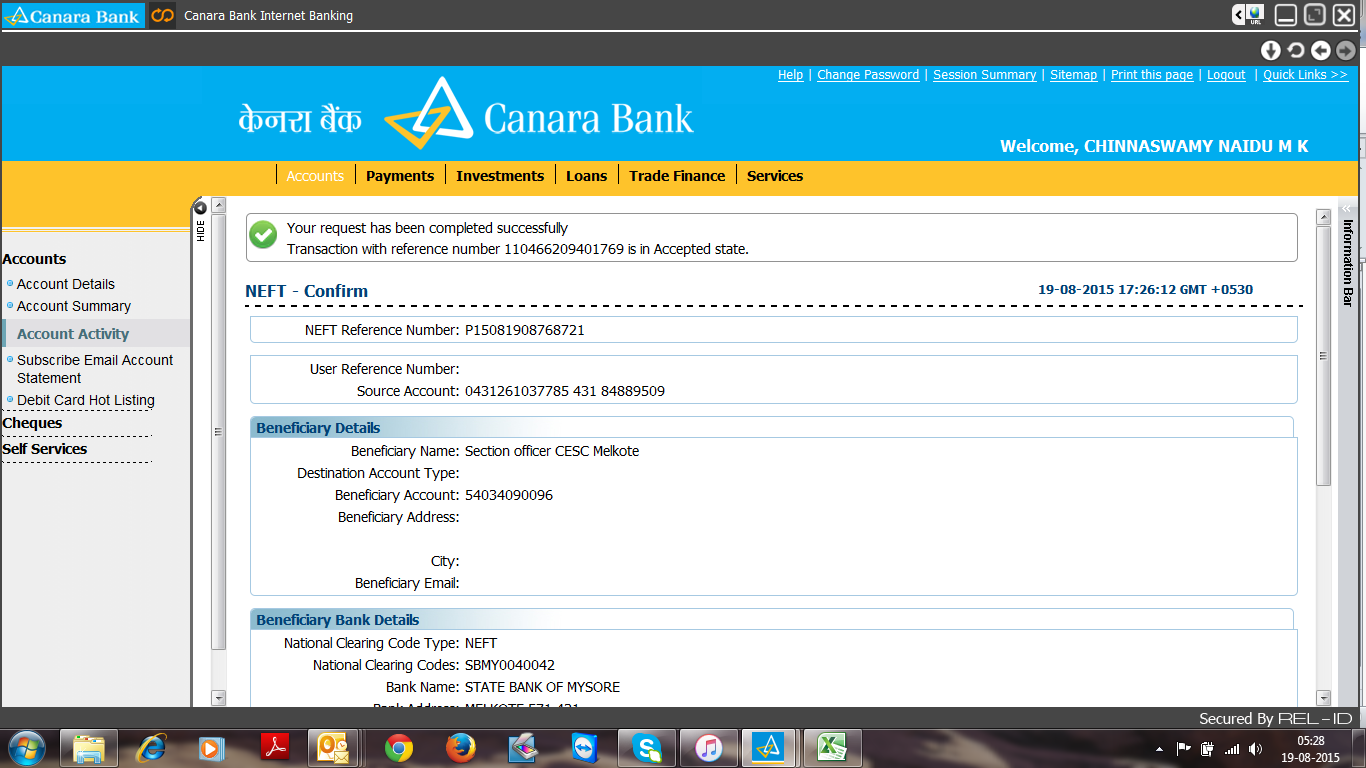Hide the left Accounts panel
The image size is (1366, 768).
pyautogui.click(x=200, y=208)
